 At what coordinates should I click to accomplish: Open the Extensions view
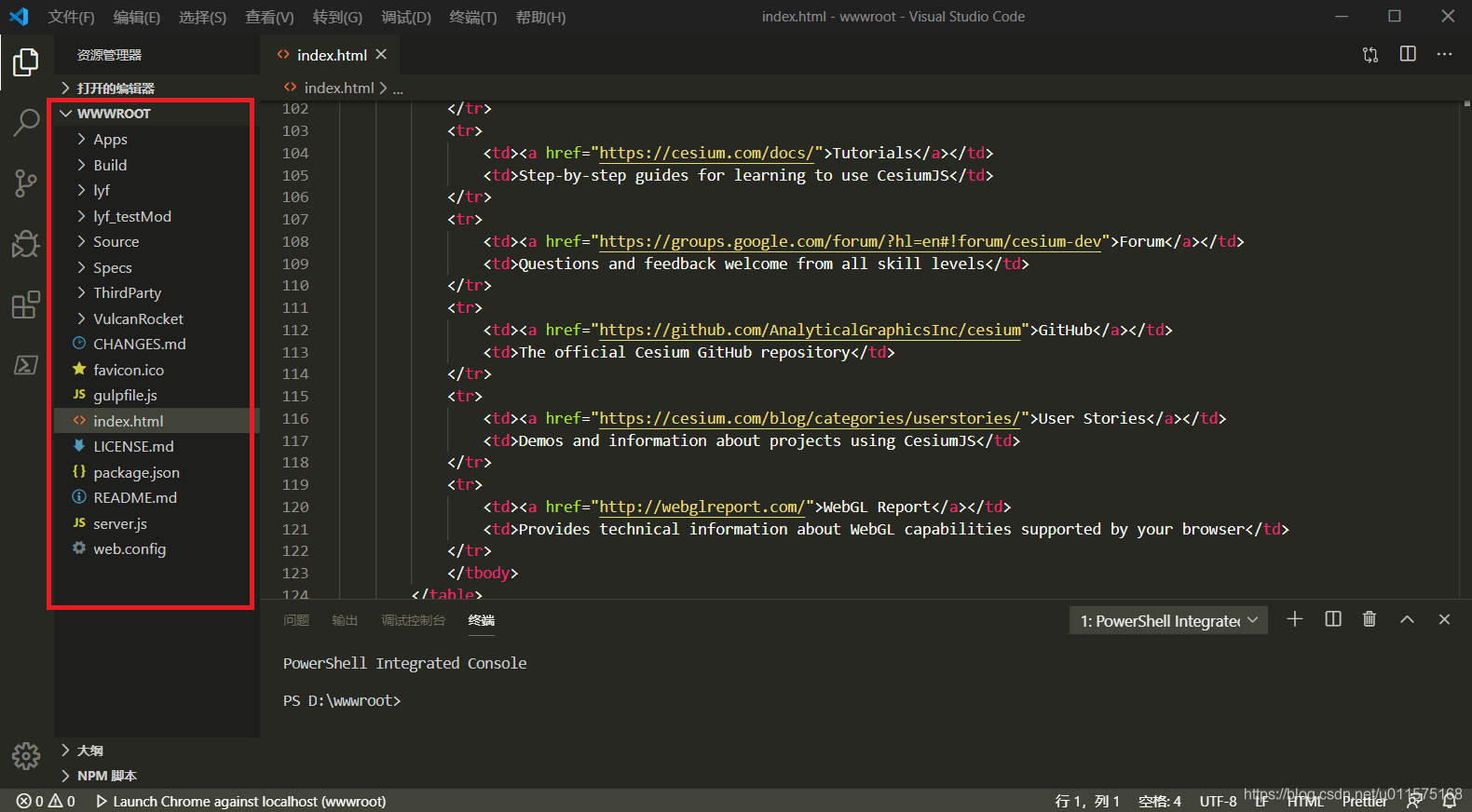tap(26, 304)
